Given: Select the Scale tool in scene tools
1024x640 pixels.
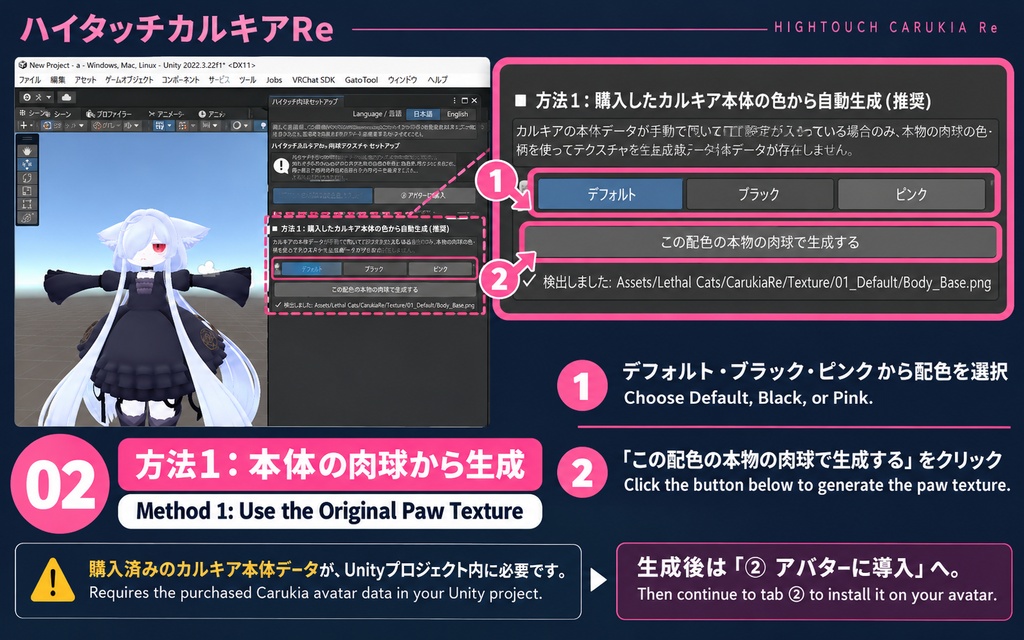Looking at the screenshot, I should (x=27, y=191).
